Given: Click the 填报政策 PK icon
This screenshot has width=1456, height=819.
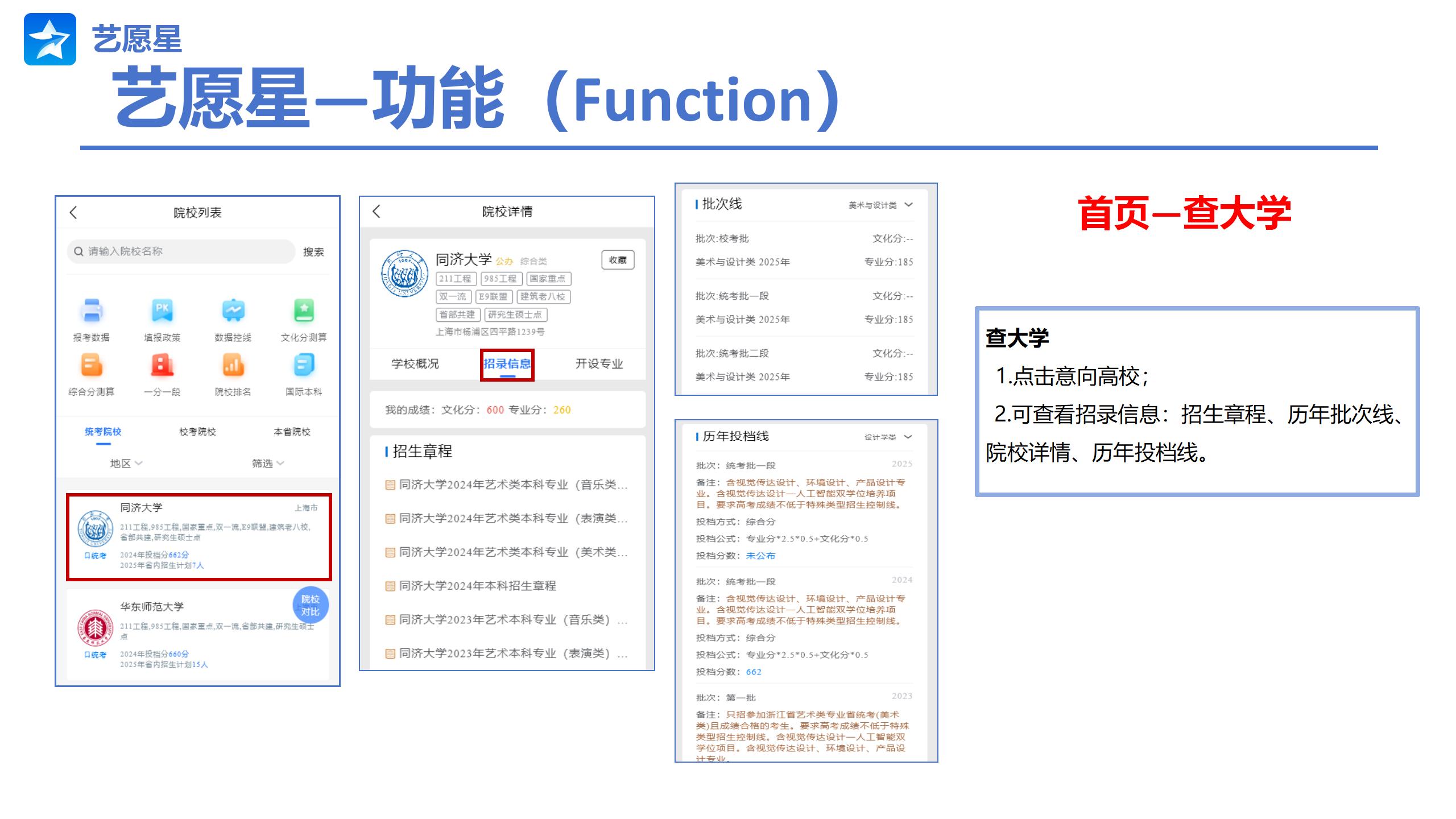Looking at the screenshot, I should pos(162,311).
